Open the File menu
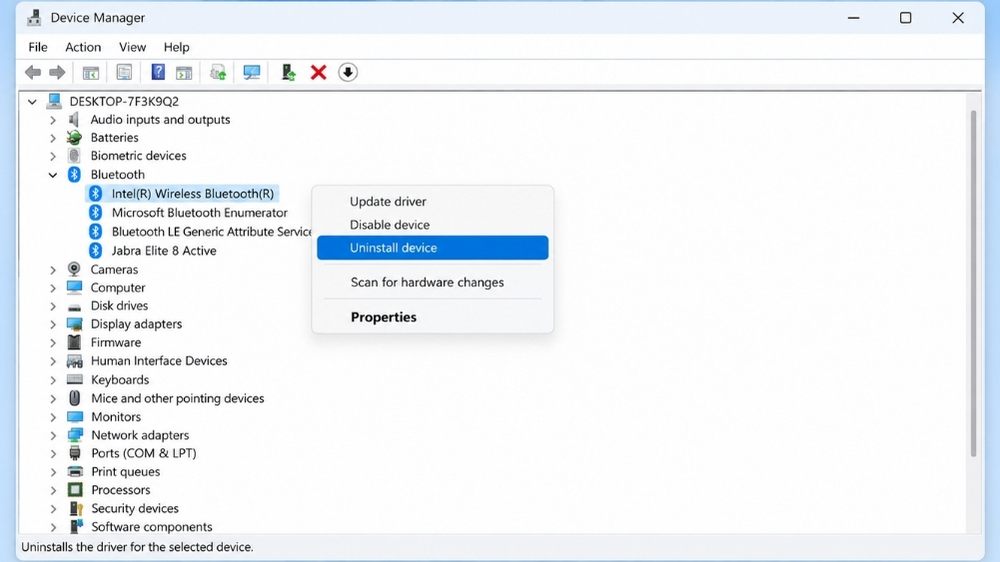 (x=38, y=47)
